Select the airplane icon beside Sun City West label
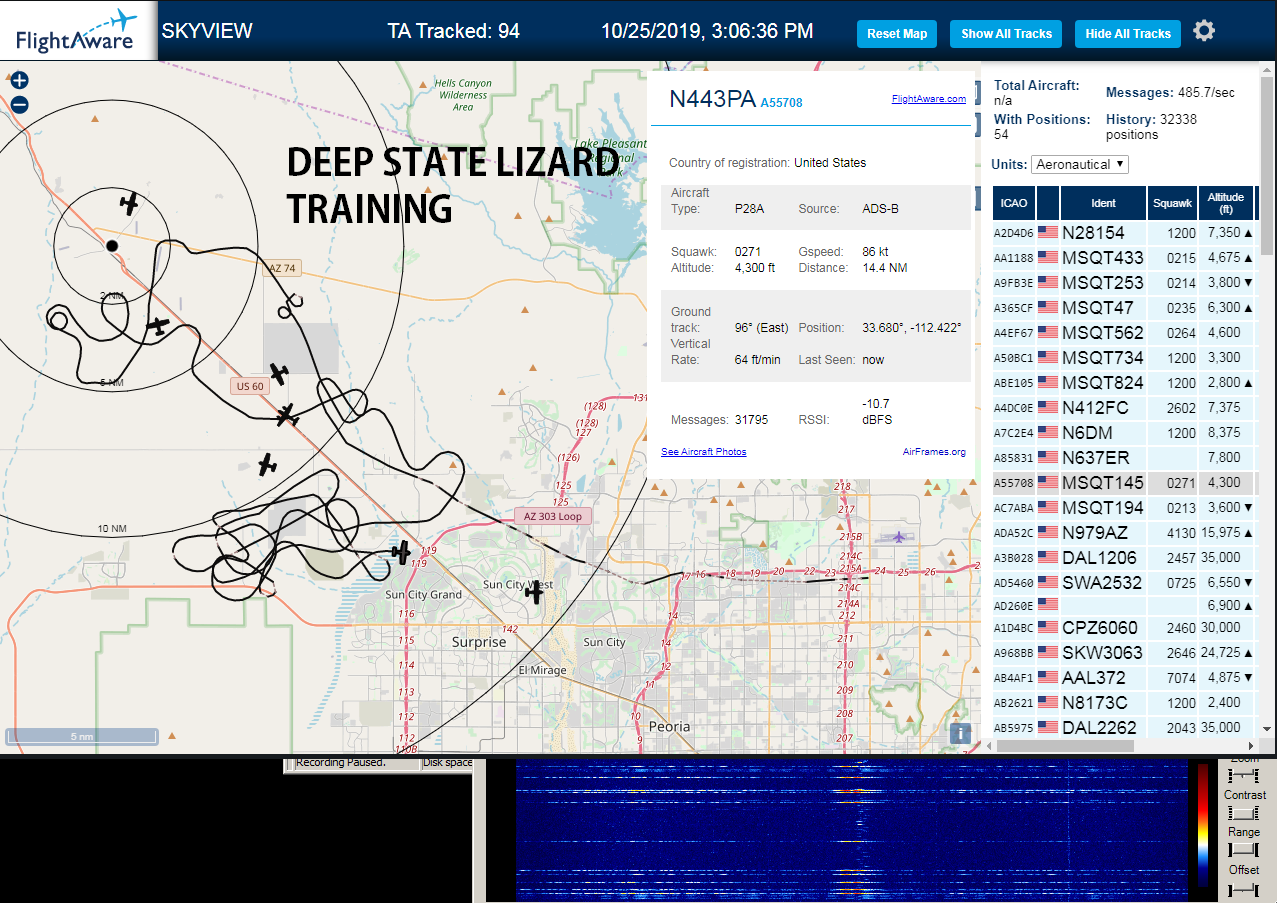 tap(534, 593)
